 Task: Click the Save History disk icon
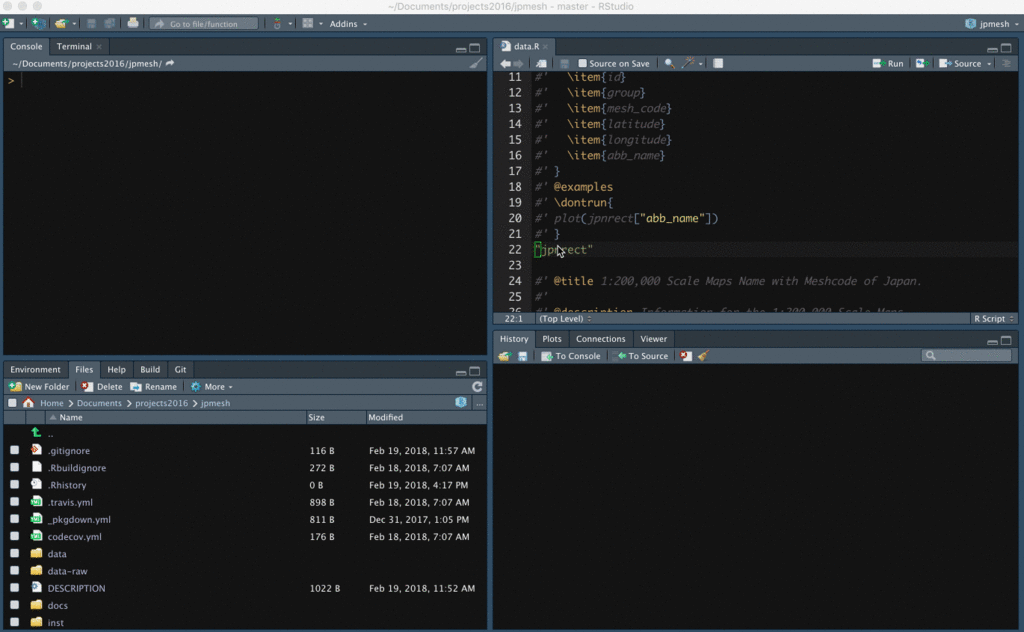click(x=522, y=356)
